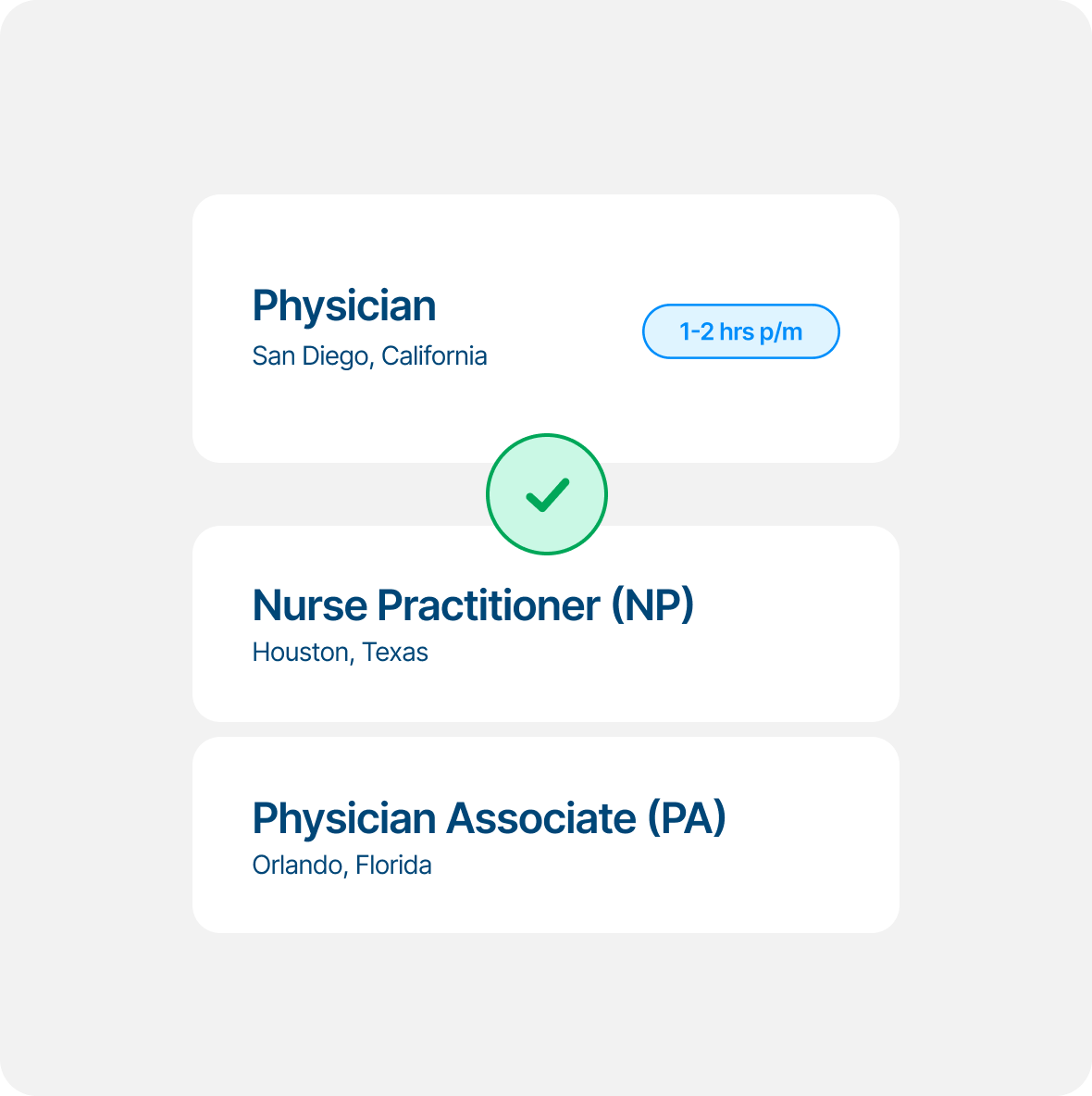Click the word California in Physician card
This screenshot has width=1092, height=1096.
point(434,356)
